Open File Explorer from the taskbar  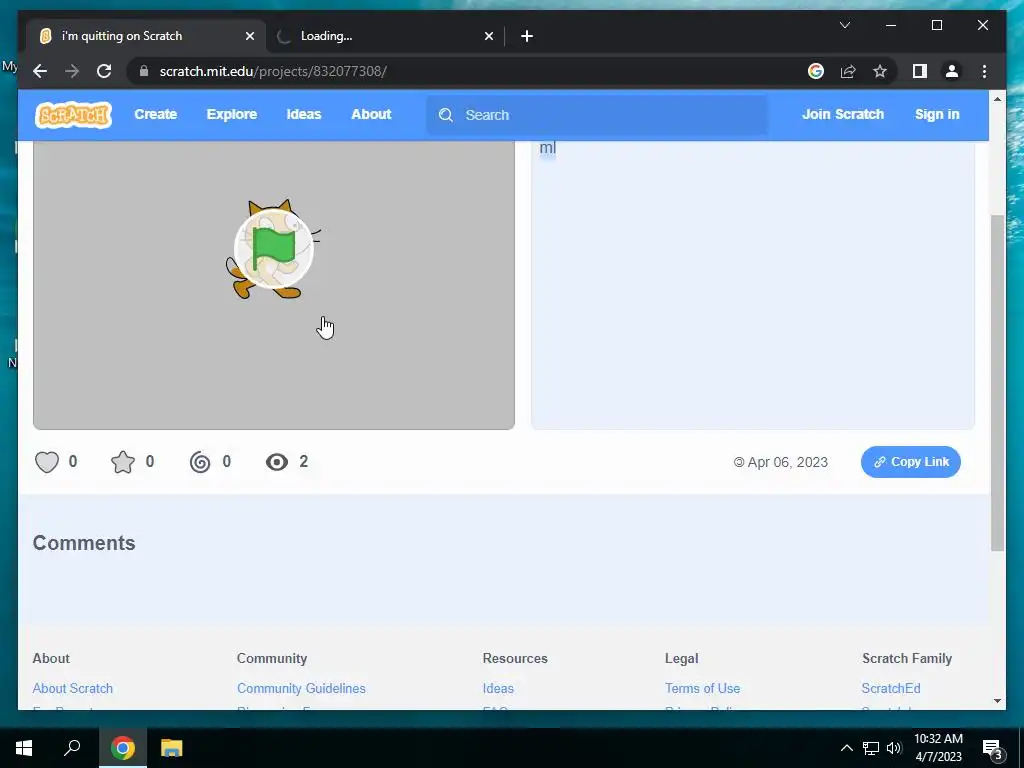[172, 748]
